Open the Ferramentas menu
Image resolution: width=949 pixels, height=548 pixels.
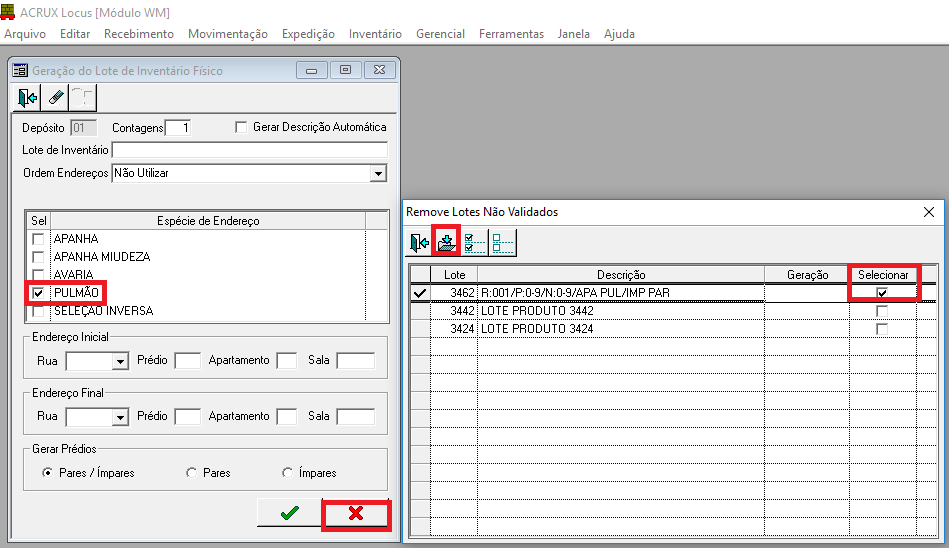tap(511, 34)
